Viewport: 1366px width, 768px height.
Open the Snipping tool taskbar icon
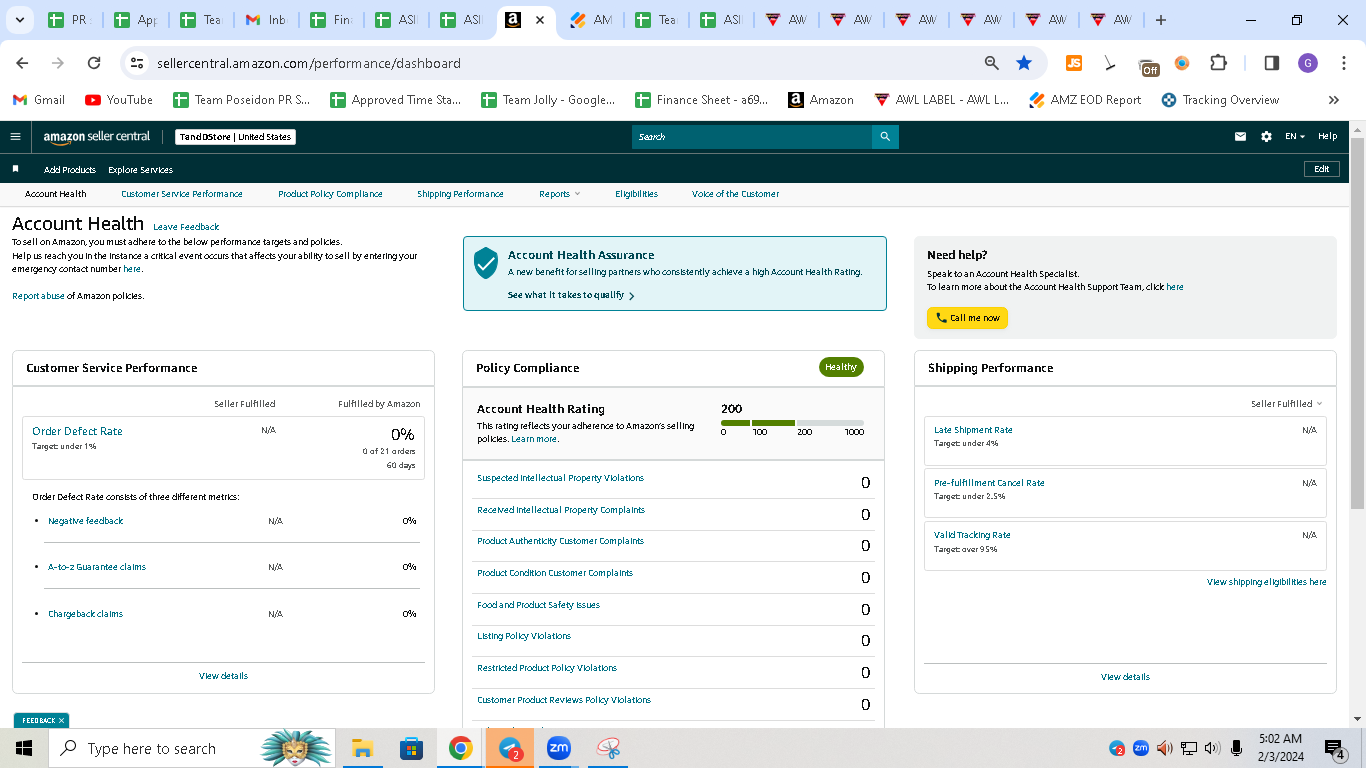point(608,748)
